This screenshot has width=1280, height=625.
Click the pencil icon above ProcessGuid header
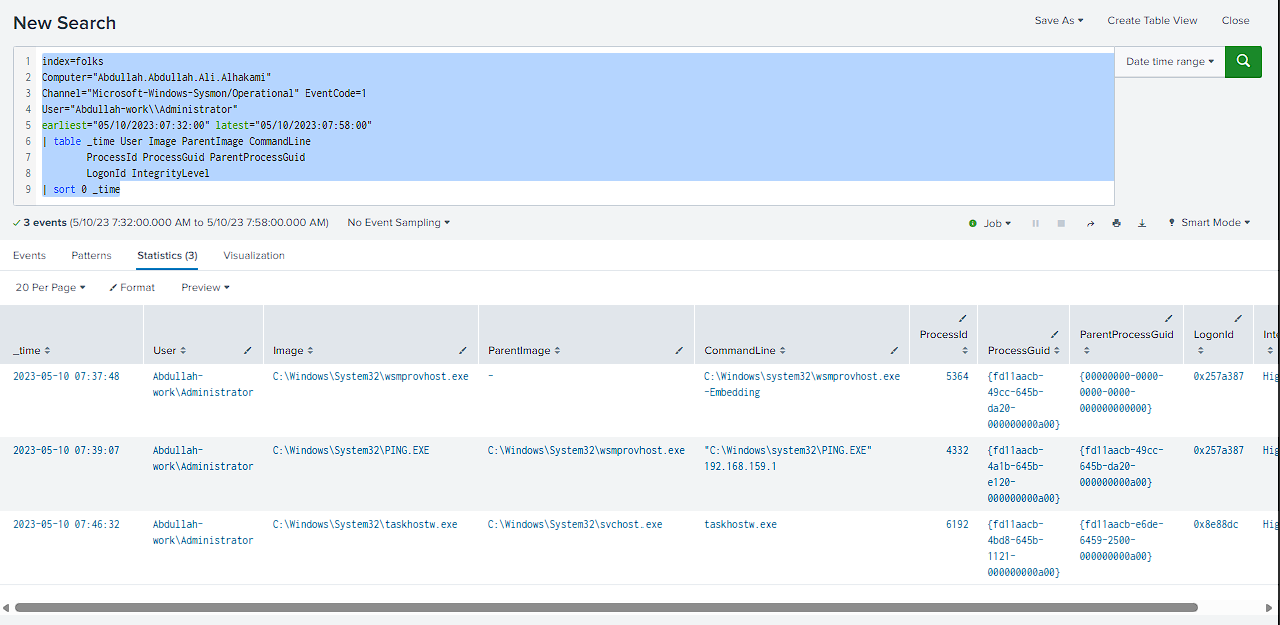pyautogui.click(x=1054, y=334)
